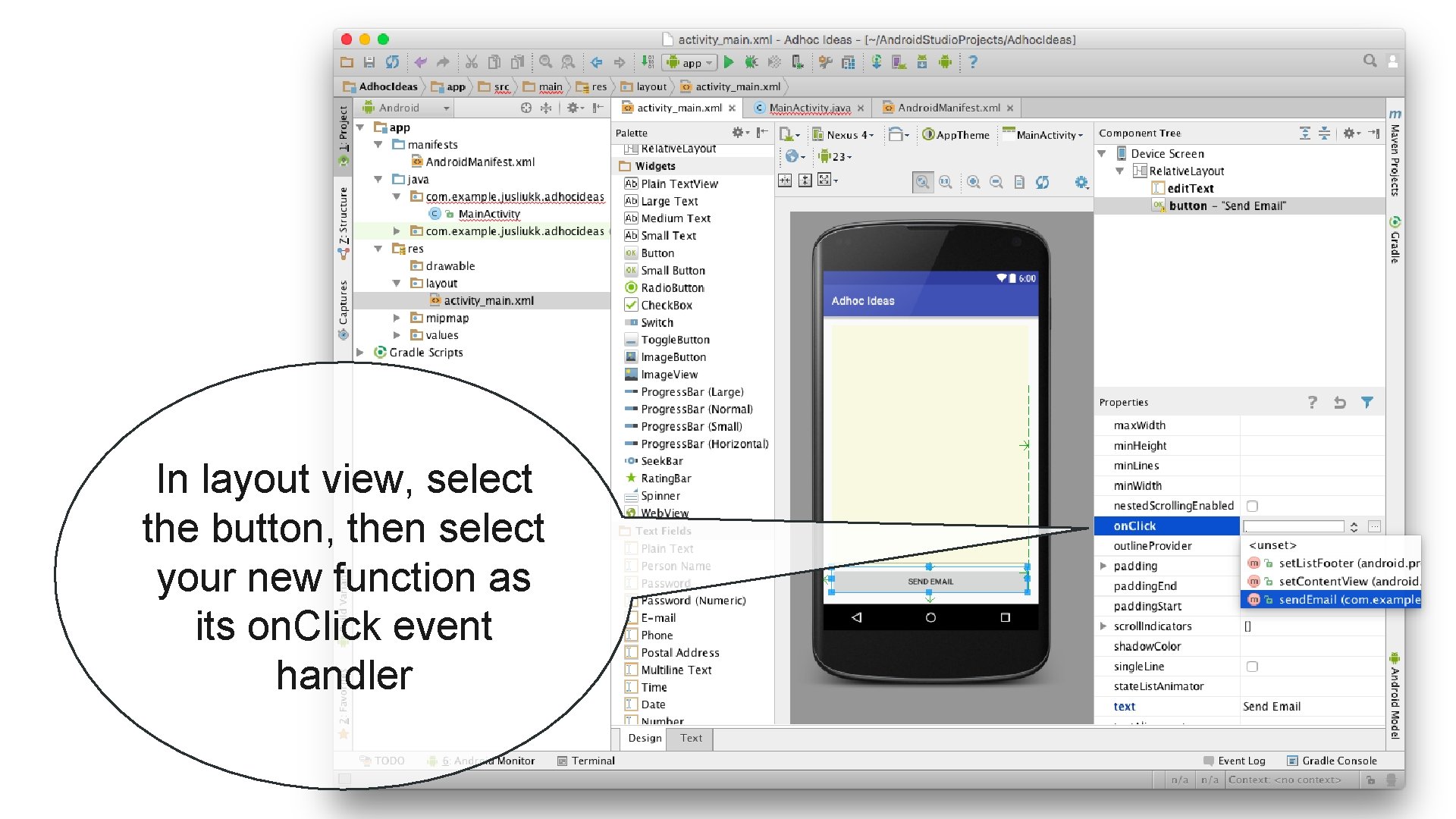Toggle the singleLine property checkbox
The width and height of the screenshot is (1456, 819).
coord(1252,667)
